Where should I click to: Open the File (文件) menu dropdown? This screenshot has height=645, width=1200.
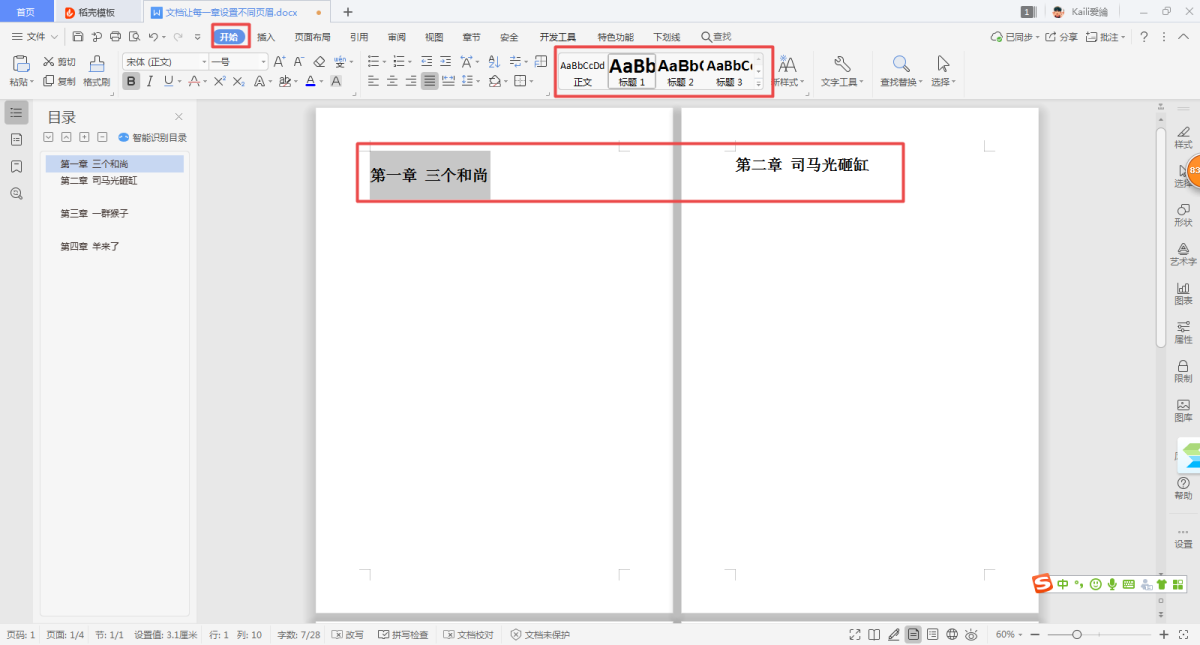[35, 37]
